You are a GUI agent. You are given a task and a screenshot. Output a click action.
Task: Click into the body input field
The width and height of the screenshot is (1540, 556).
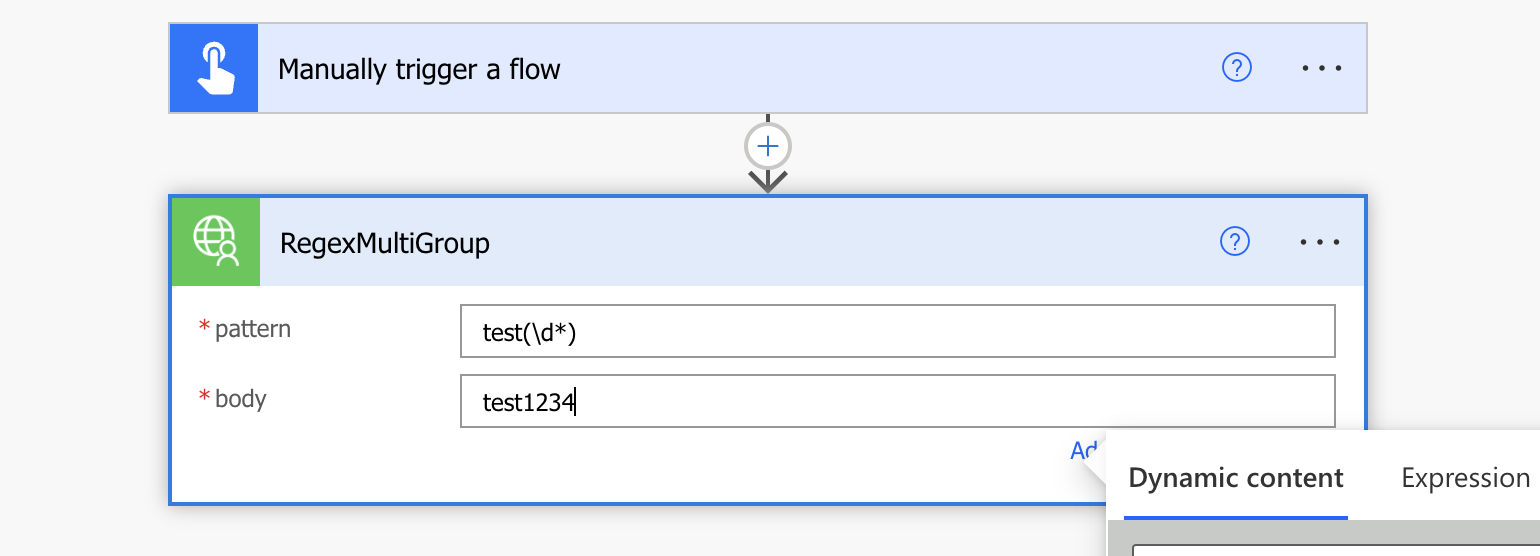click(x=897, y=401)
